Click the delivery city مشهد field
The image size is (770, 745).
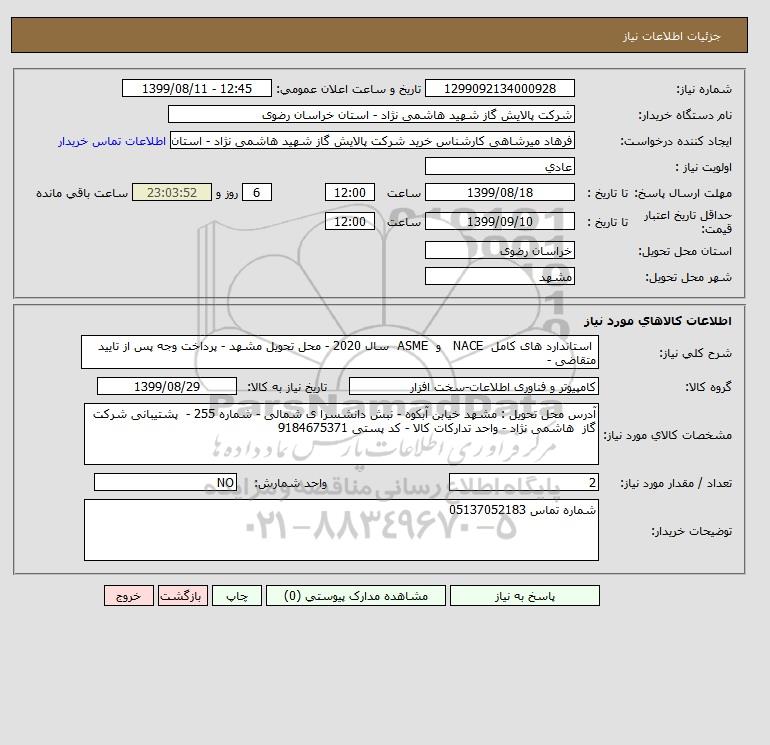499,276
